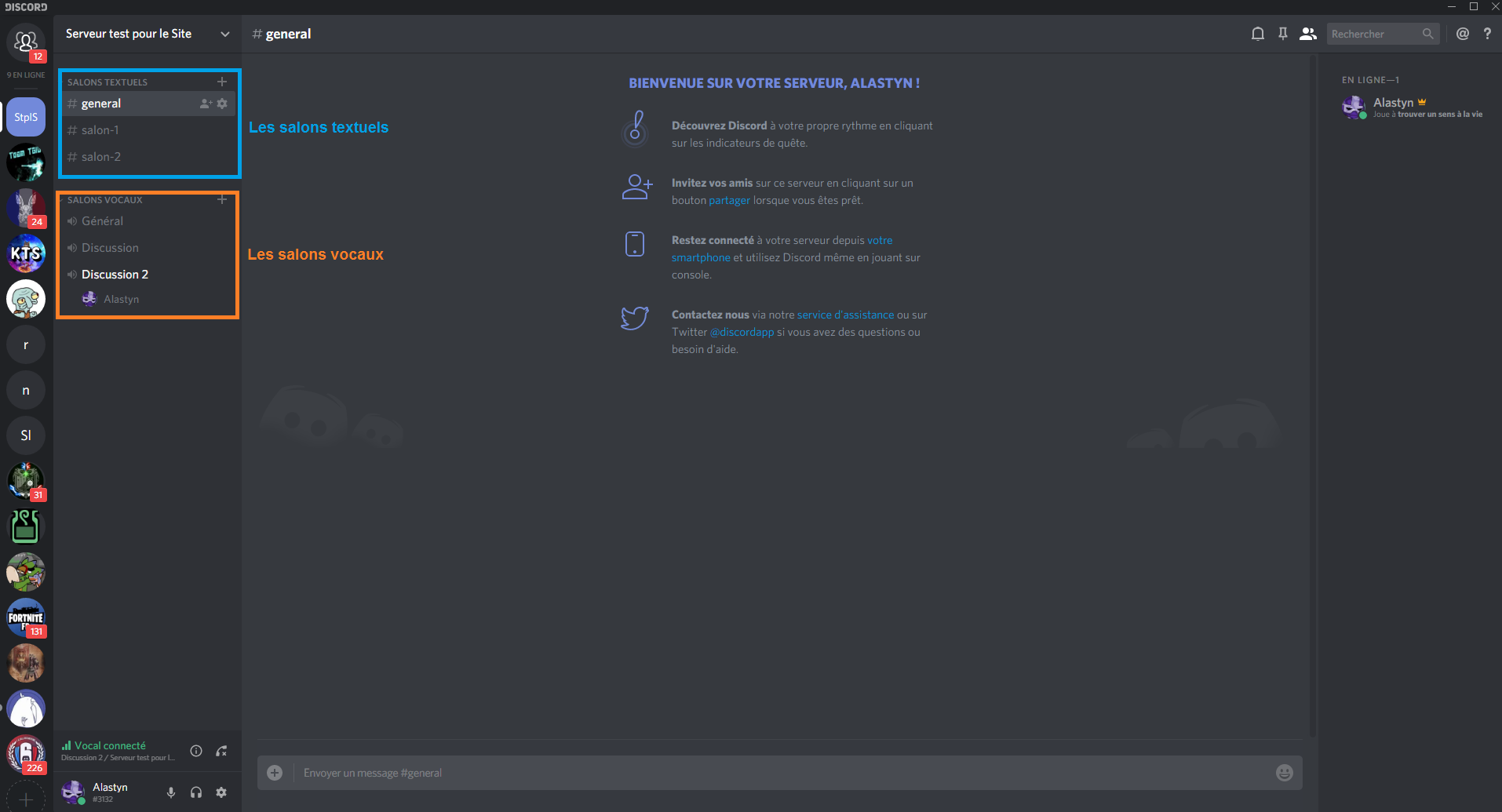The height and width of the screenshot is (812, 1502).
Task: Select the StpIS server icon
Action: 26,117
